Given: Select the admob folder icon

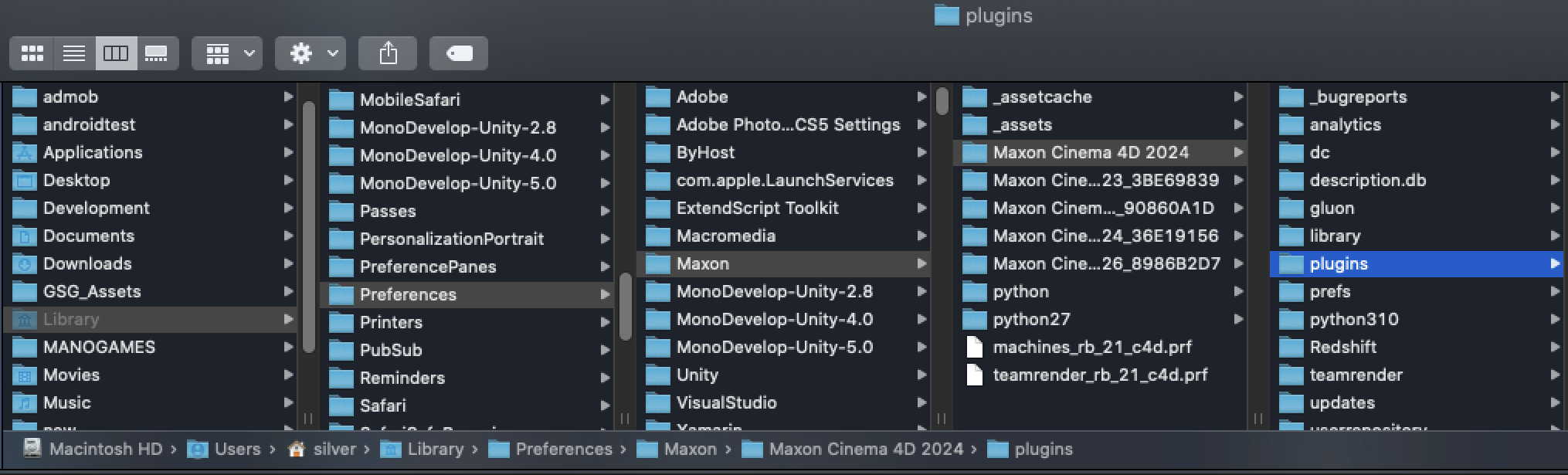Looking at the screenshot, I should [25, 97].
